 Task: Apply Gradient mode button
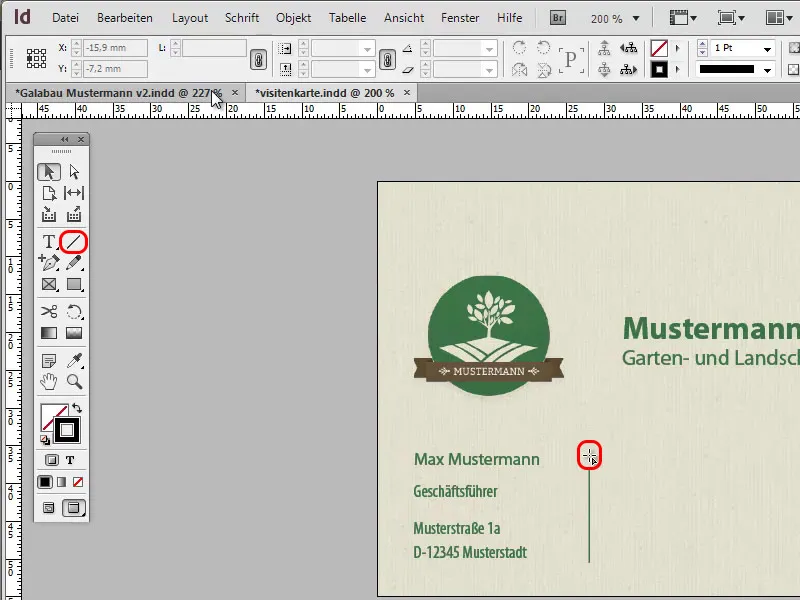pyautogui.click(x=62, y=482)
